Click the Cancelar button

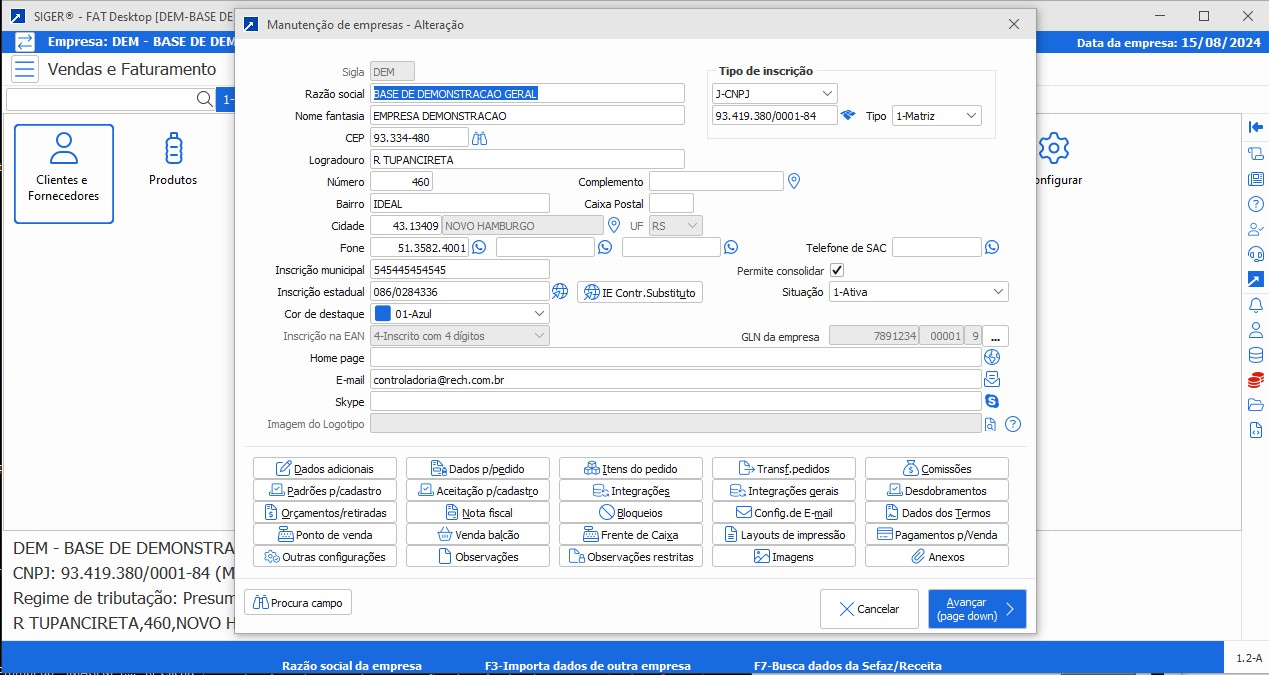point(869,609)
